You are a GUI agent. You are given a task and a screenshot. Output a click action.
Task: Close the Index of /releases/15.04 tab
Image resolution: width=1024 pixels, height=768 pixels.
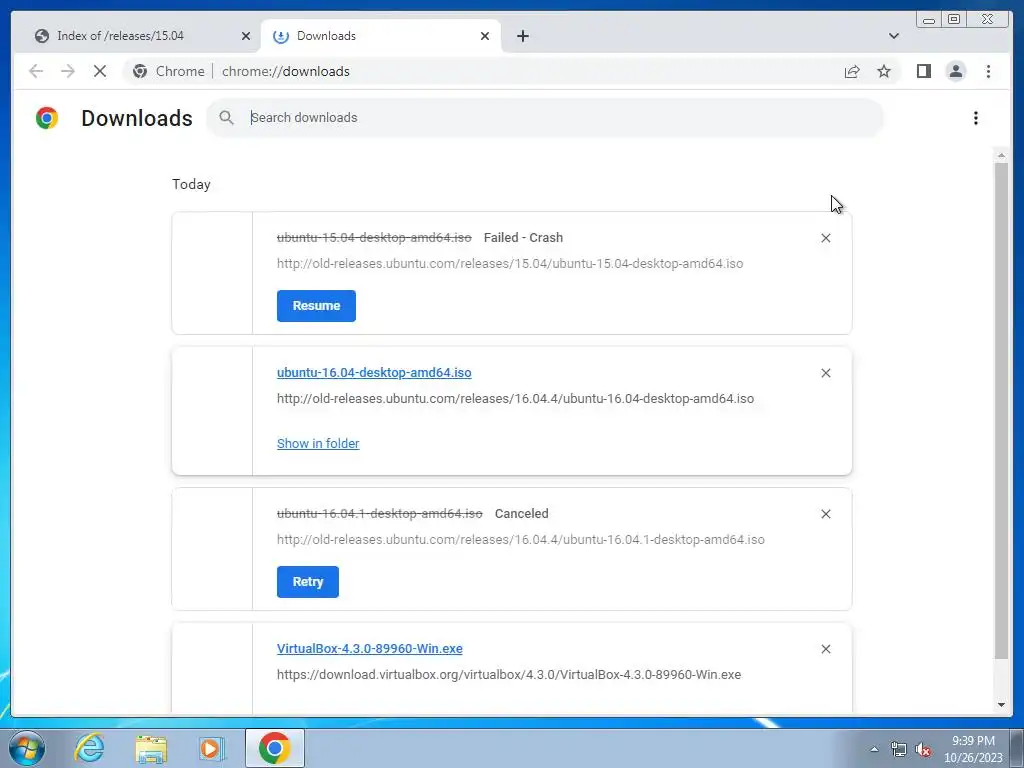(246, 36)
